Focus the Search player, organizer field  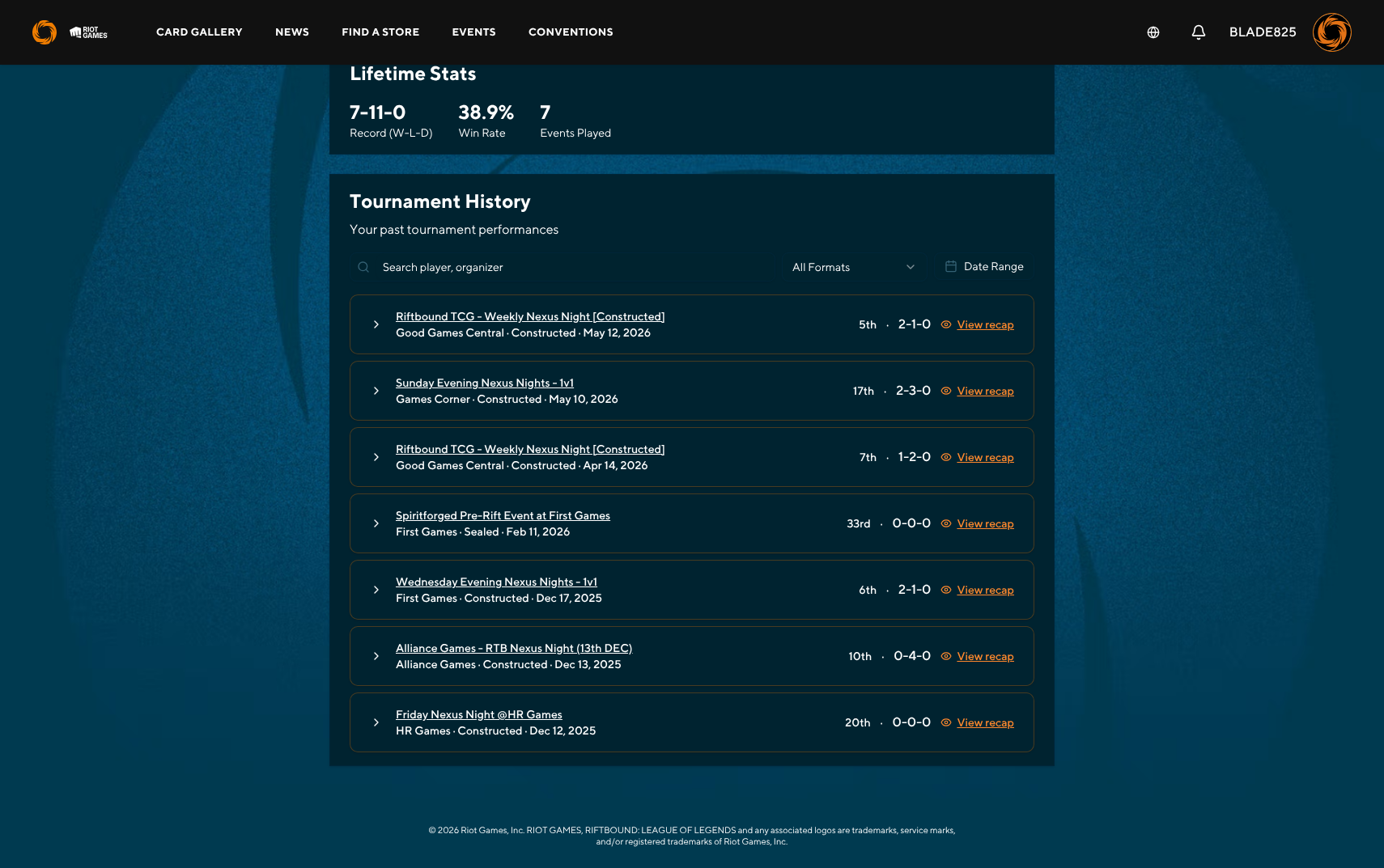pyautogui.click(x=563, y=267)
